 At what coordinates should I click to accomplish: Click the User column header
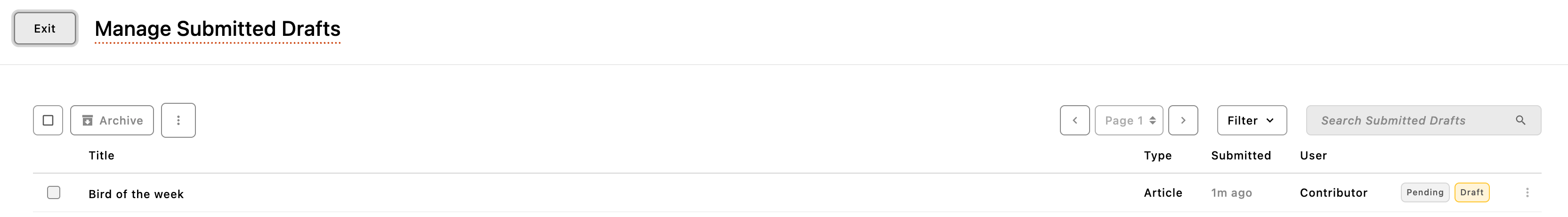coord(1313,155)
